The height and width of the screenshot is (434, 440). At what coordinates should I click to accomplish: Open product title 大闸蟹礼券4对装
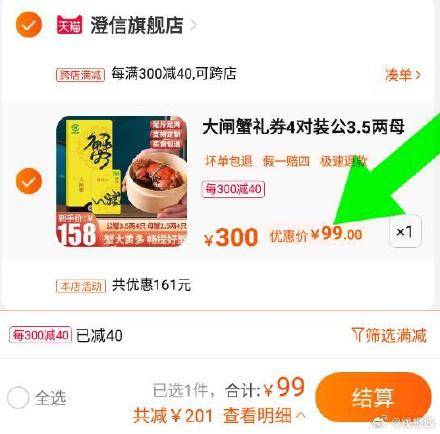click(303, 127)
